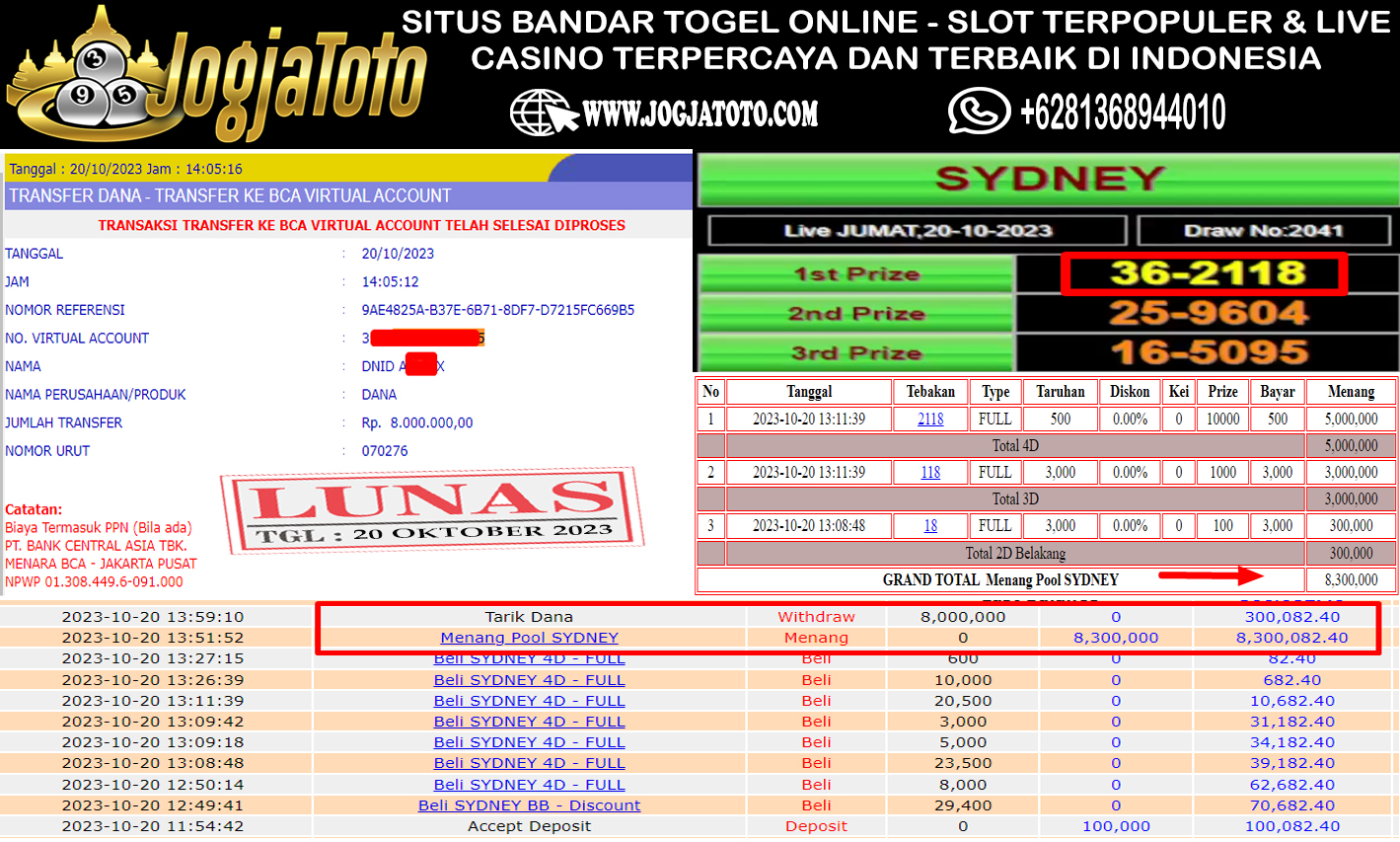Click the DANA company name value
The image size is (1400, 842).
tap(379, 394)
